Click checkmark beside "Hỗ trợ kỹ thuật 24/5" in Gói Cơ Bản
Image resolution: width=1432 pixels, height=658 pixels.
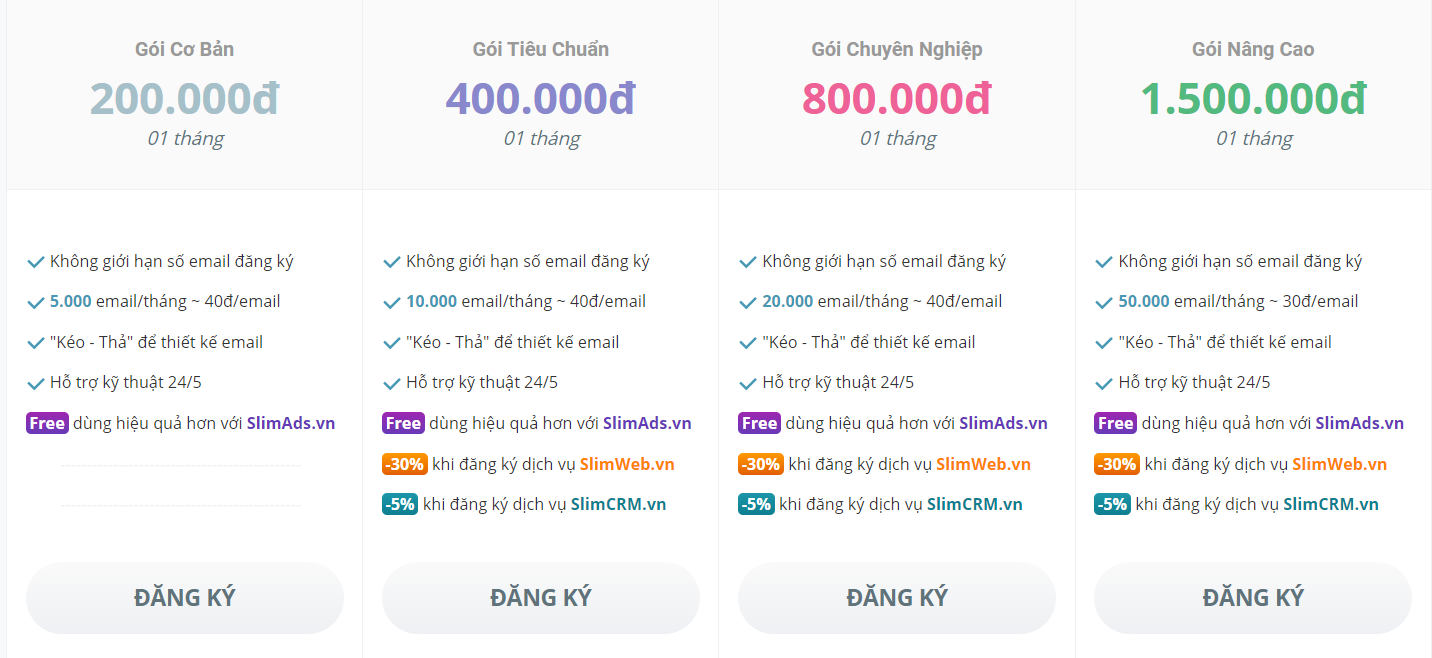pyautogui.click(x=35, y=381)
